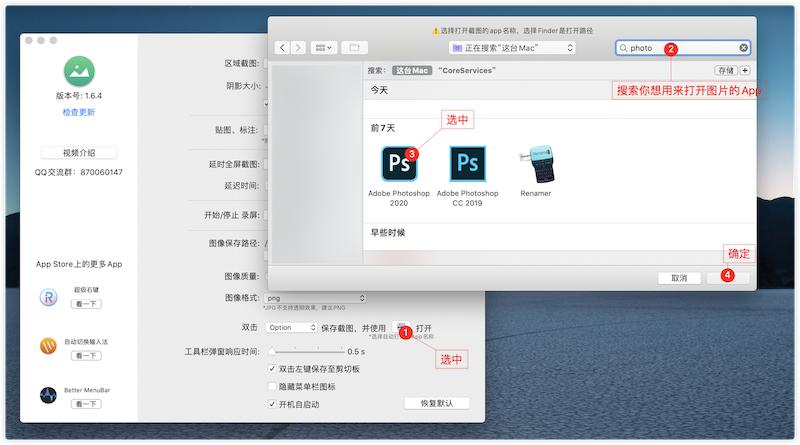This screenshot has height=445, width=800.
Task: Open the view mode selector in dialog
Action: pos(323,48)
